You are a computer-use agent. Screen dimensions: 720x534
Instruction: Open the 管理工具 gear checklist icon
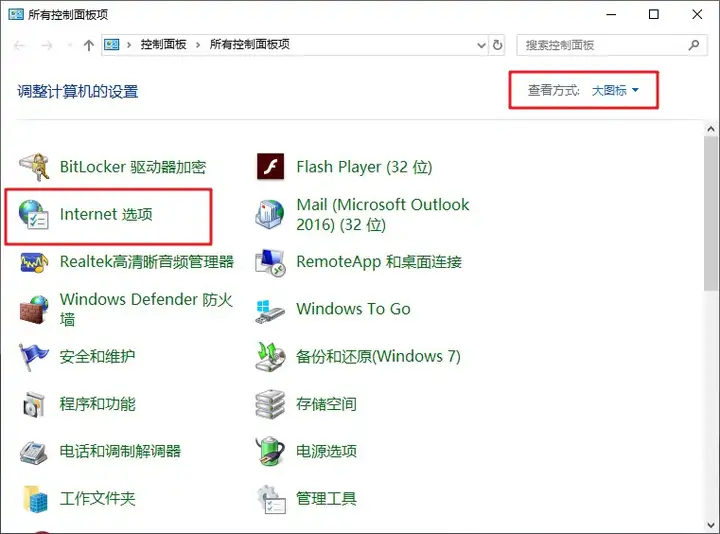pos(271,499)
